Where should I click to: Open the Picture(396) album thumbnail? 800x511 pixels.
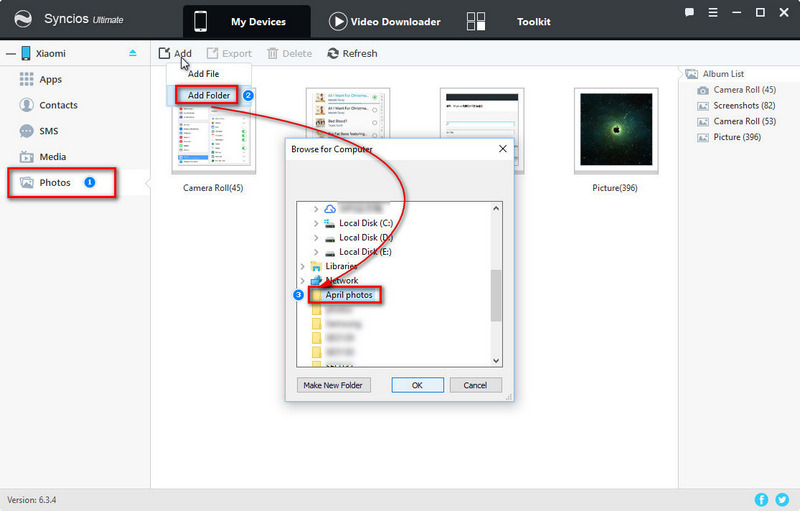[616, 131]
